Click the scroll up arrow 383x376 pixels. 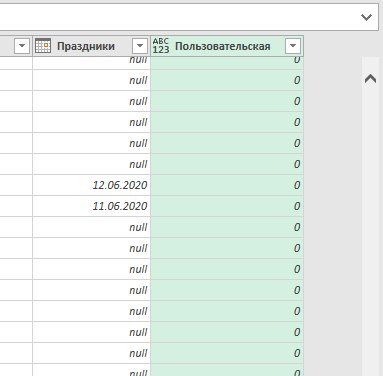[x=370, y=79]
